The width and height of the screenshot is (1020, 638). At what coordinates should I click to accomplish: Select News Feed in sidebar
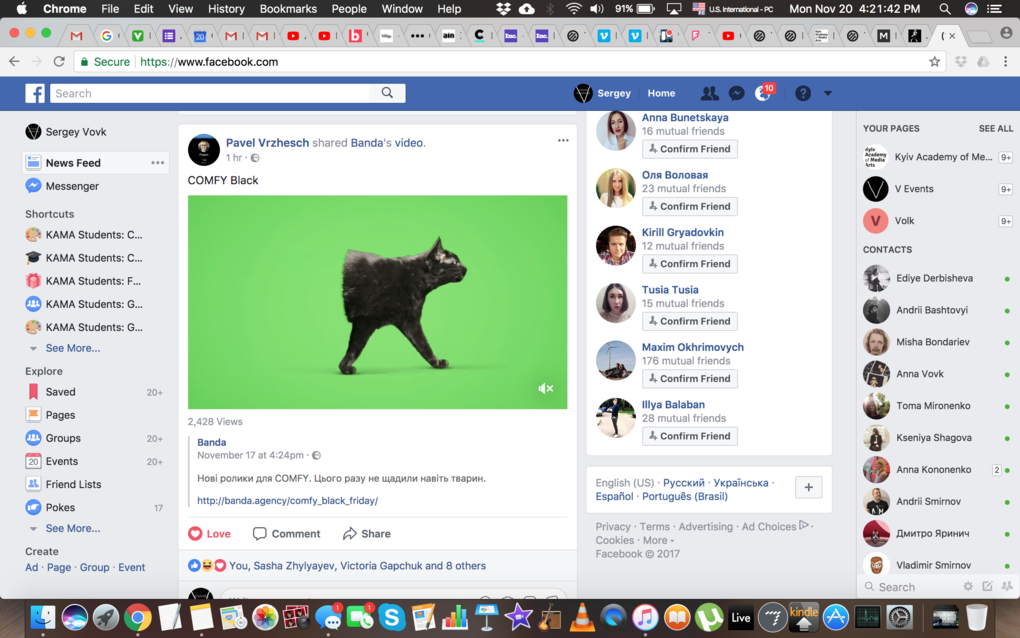(x=73, y=163)
